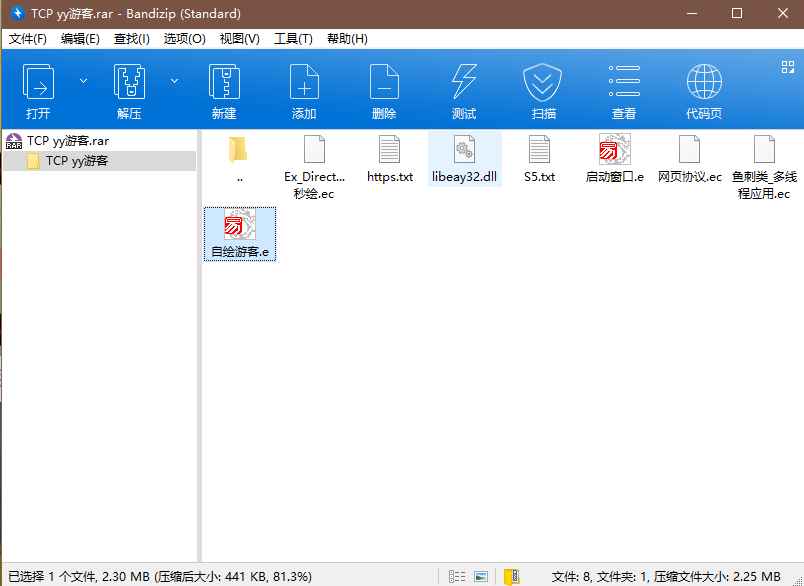Select the 启动窗口.e file
Viewport: 804px width, 586px height.
click(614, 159)
